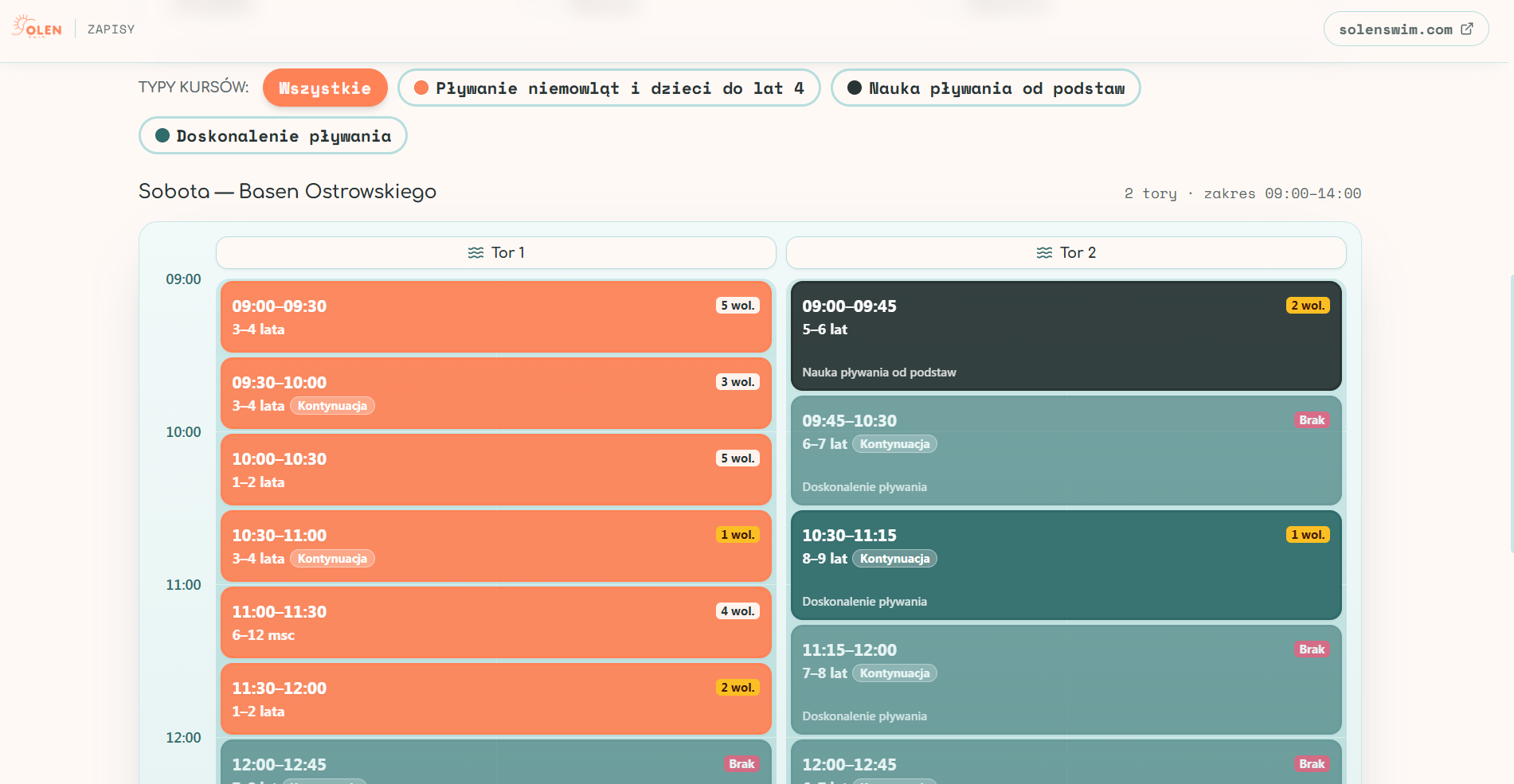Click the Kontynuacja tag on the 09:30–10:00 class
This screenshot has height=784, width=1514.
332,406
